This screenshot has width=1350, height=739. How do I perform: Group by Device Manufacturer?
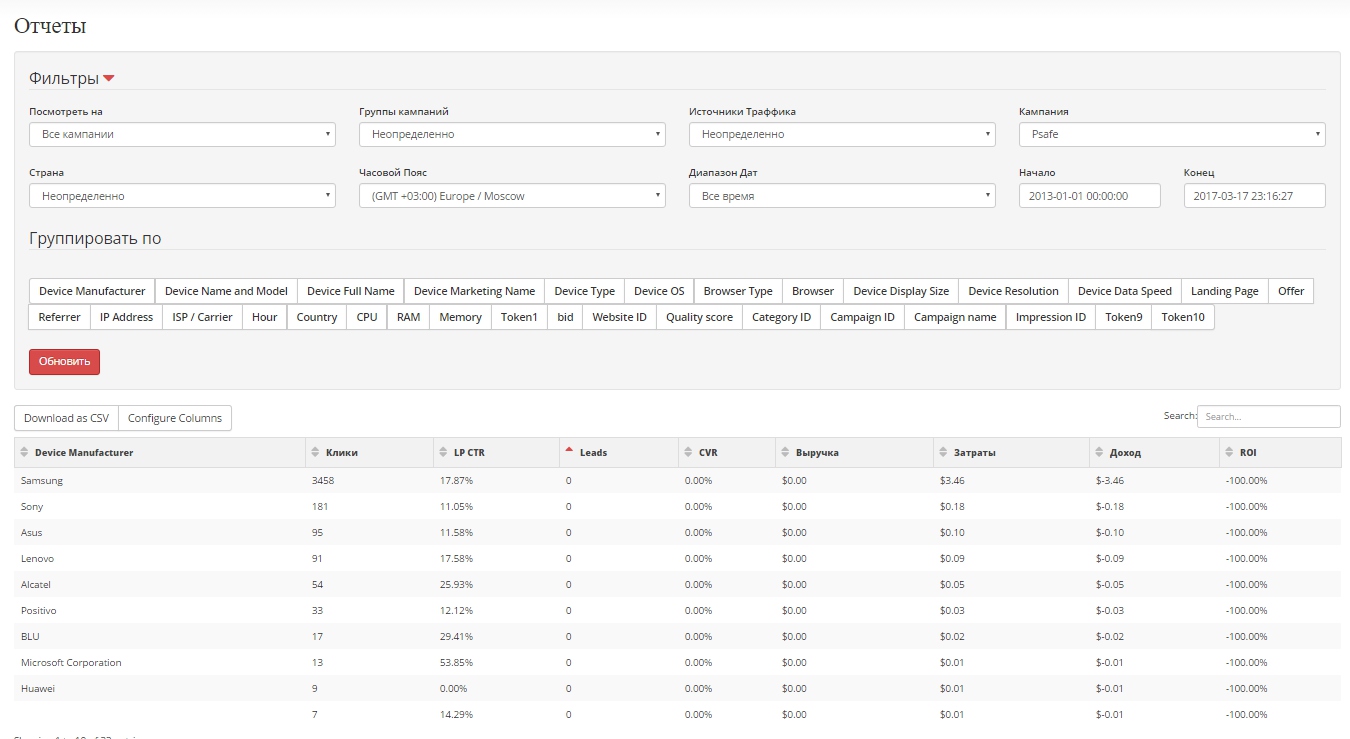[x=92, y=291]
